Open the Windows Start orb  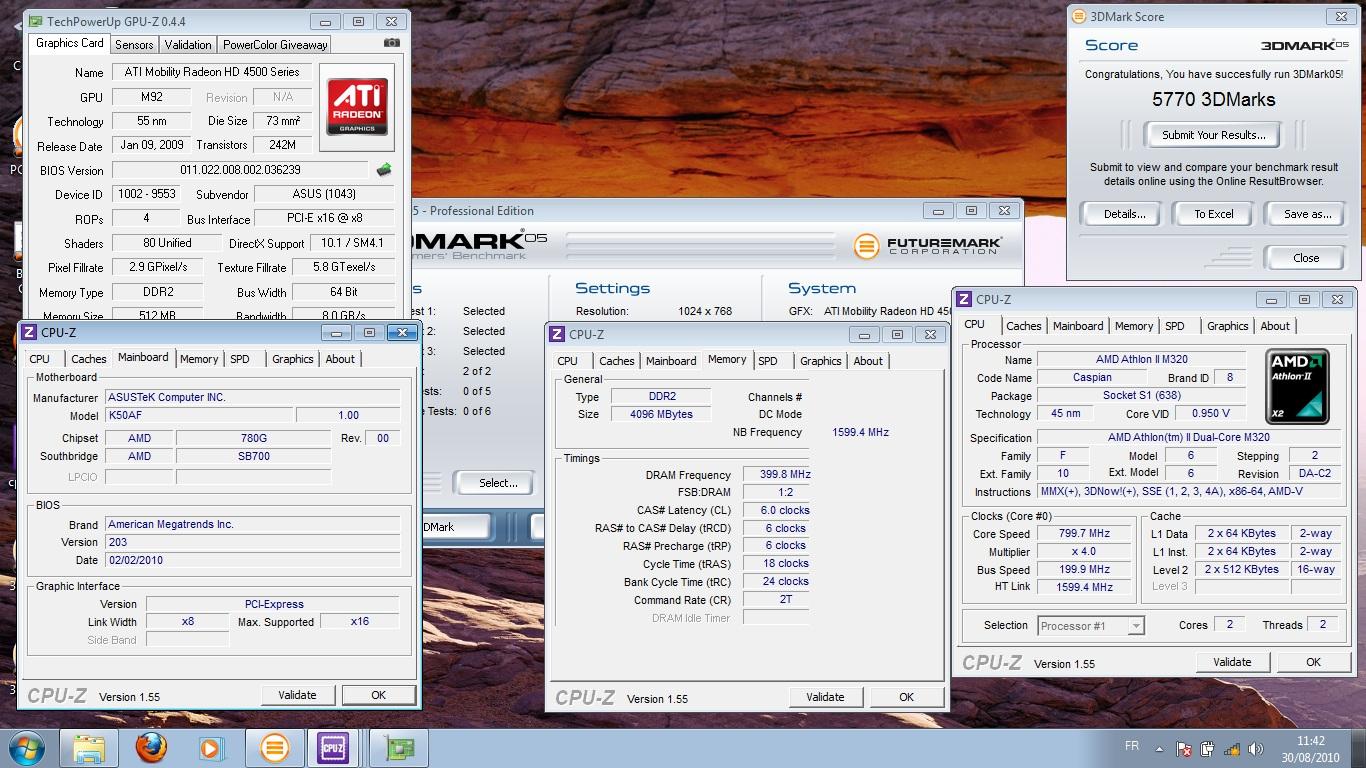(x=26, y=748)
